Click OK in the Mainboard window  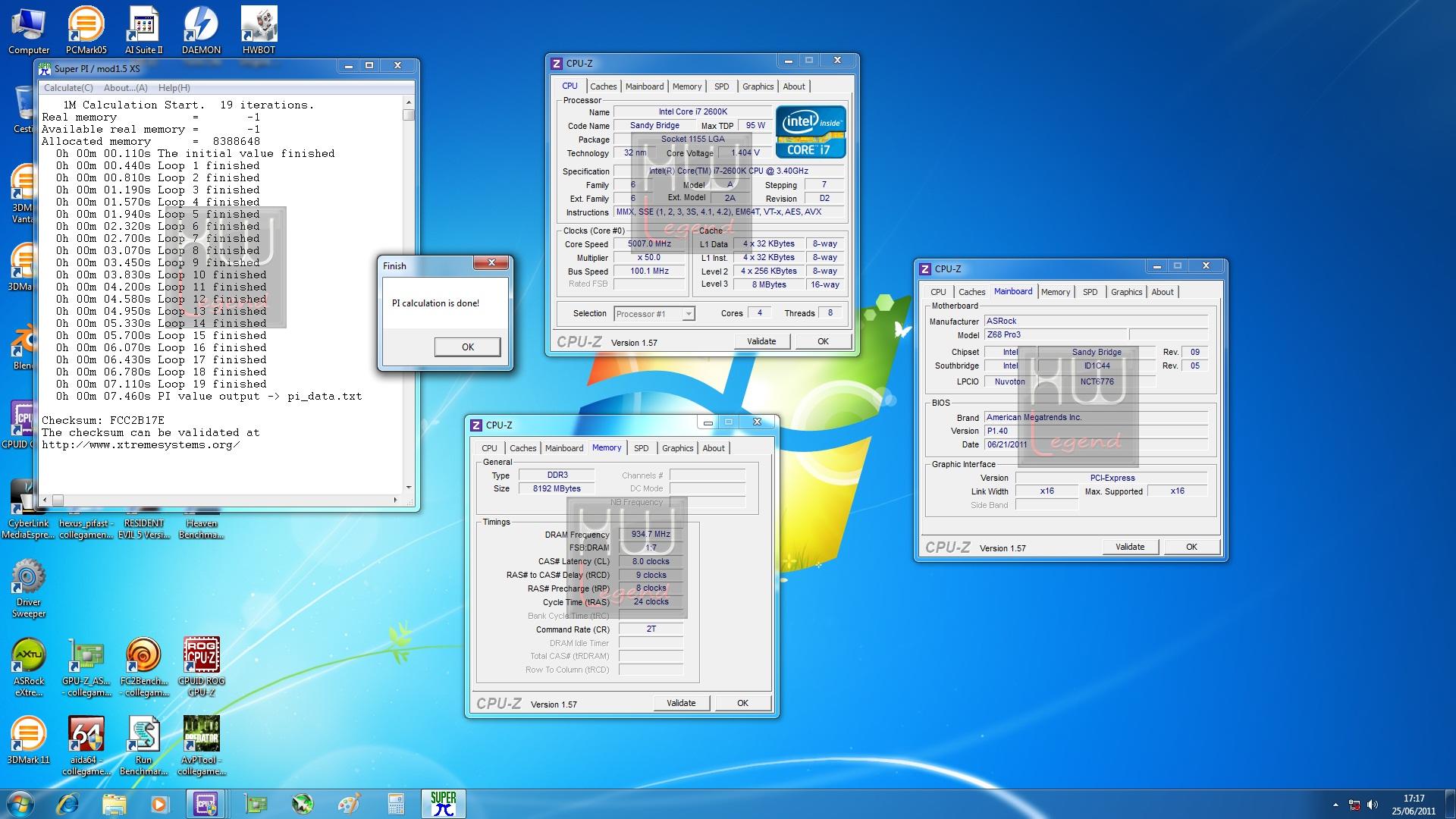point(1191,547)
